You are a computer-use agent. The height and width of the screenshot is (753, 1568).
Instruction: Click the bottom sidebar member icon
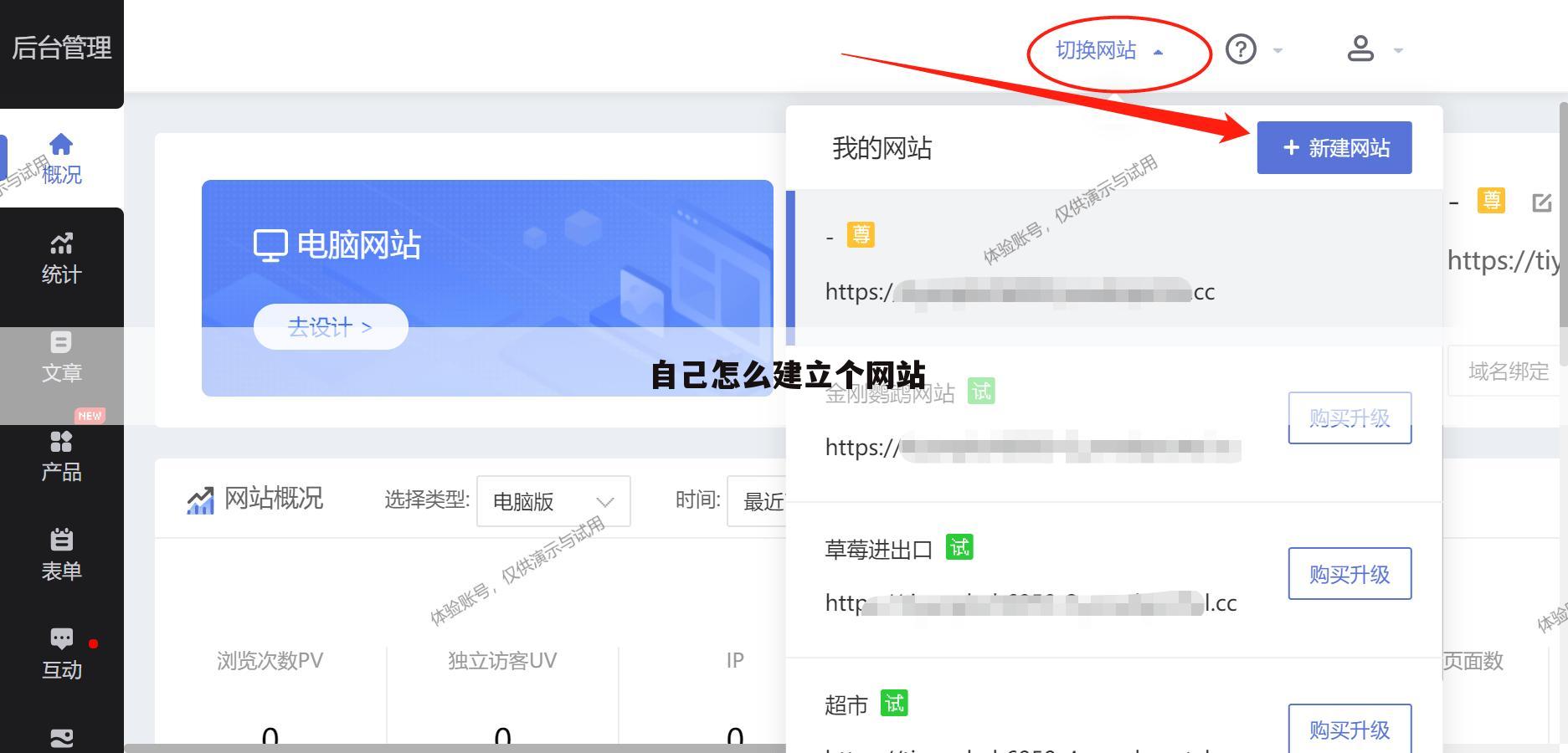coord(61,738)
